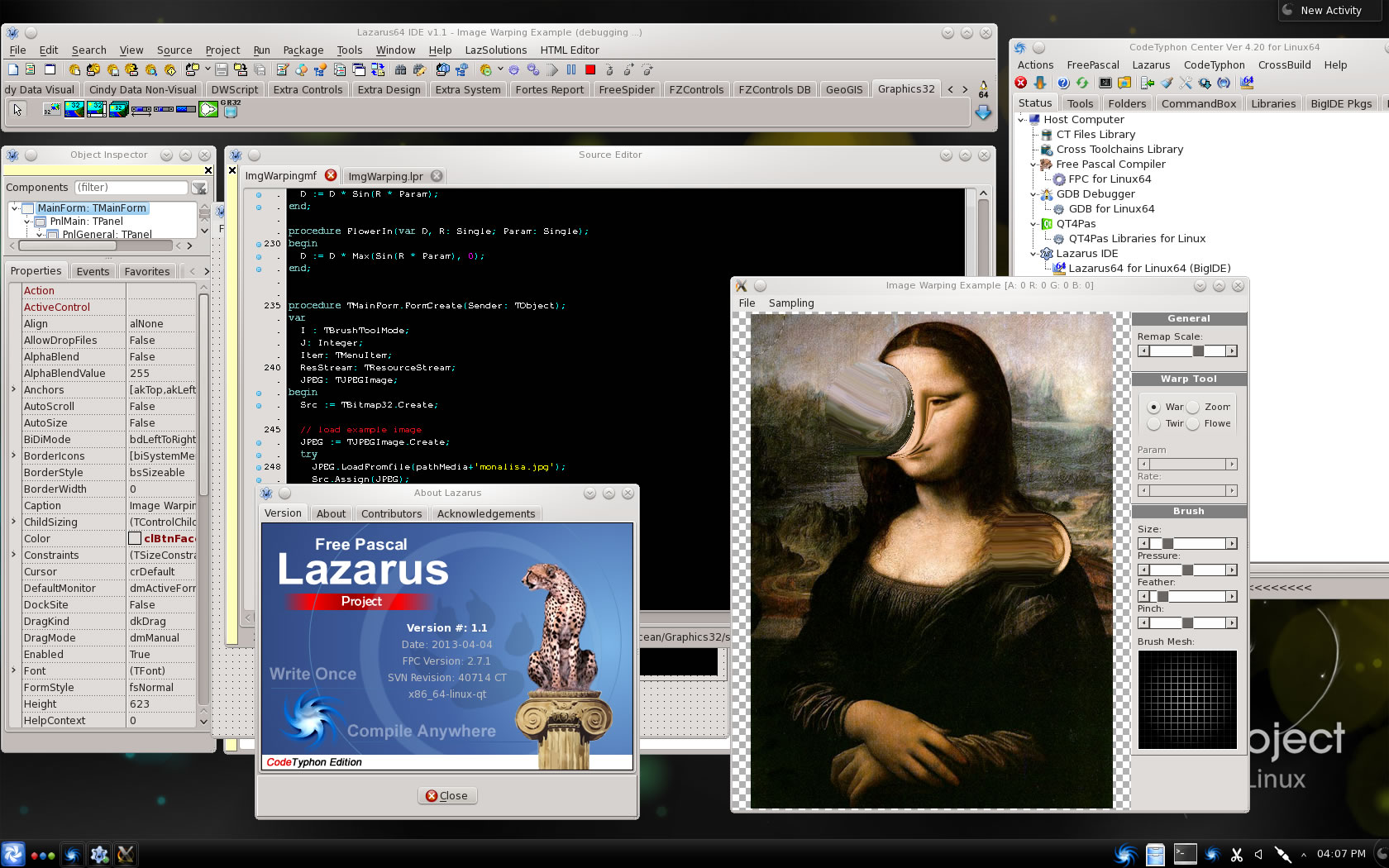
Task: Click the scissors clipboard icon in system tray
Action: (1237, 855)
